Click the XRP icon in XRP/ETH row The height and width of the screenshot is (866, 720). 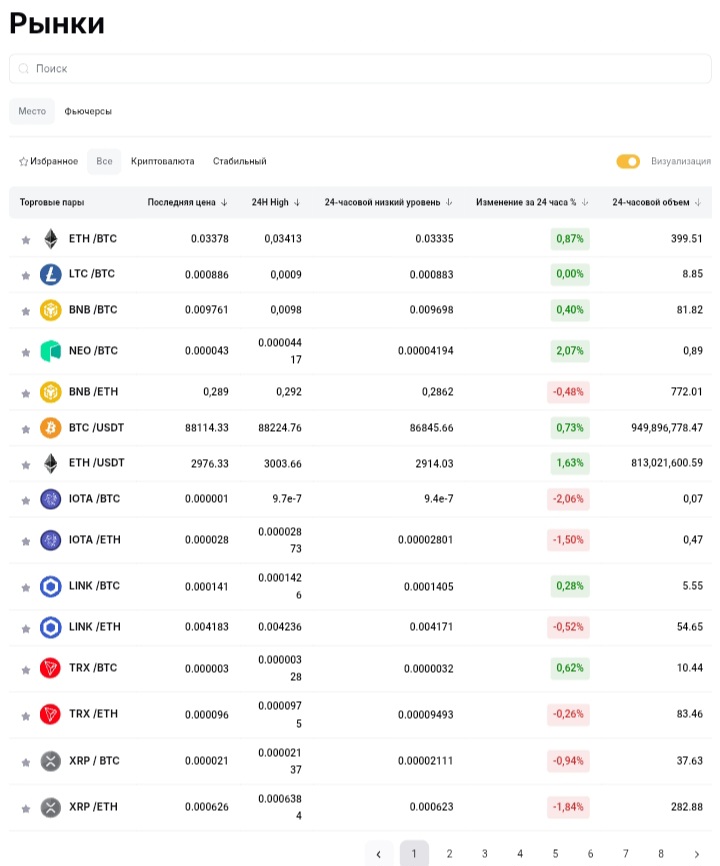coord(50,807)
